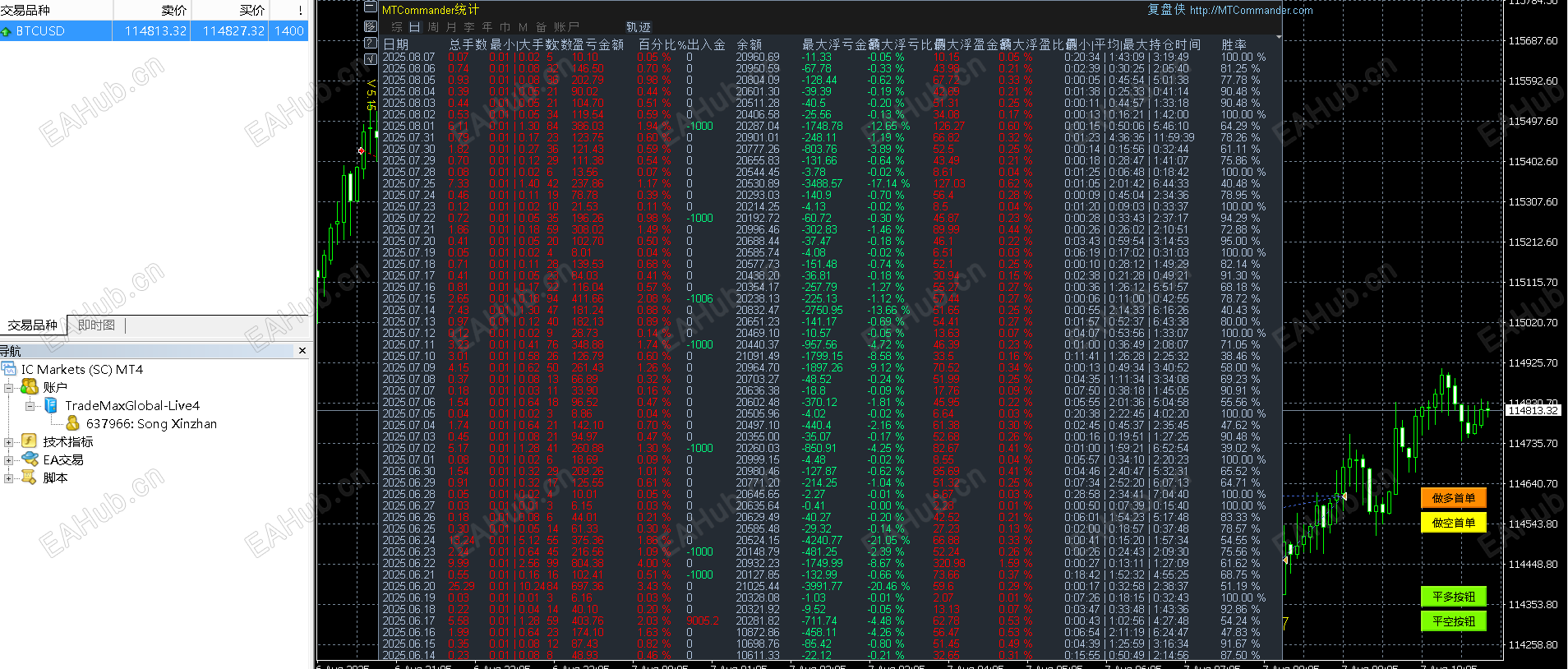Close the 导航 navigator panel
1568x669 pixels.
(x=302, y=351)
